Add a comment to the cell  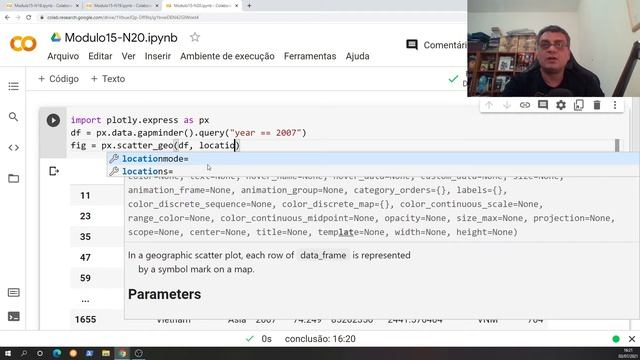click(542, 105)
